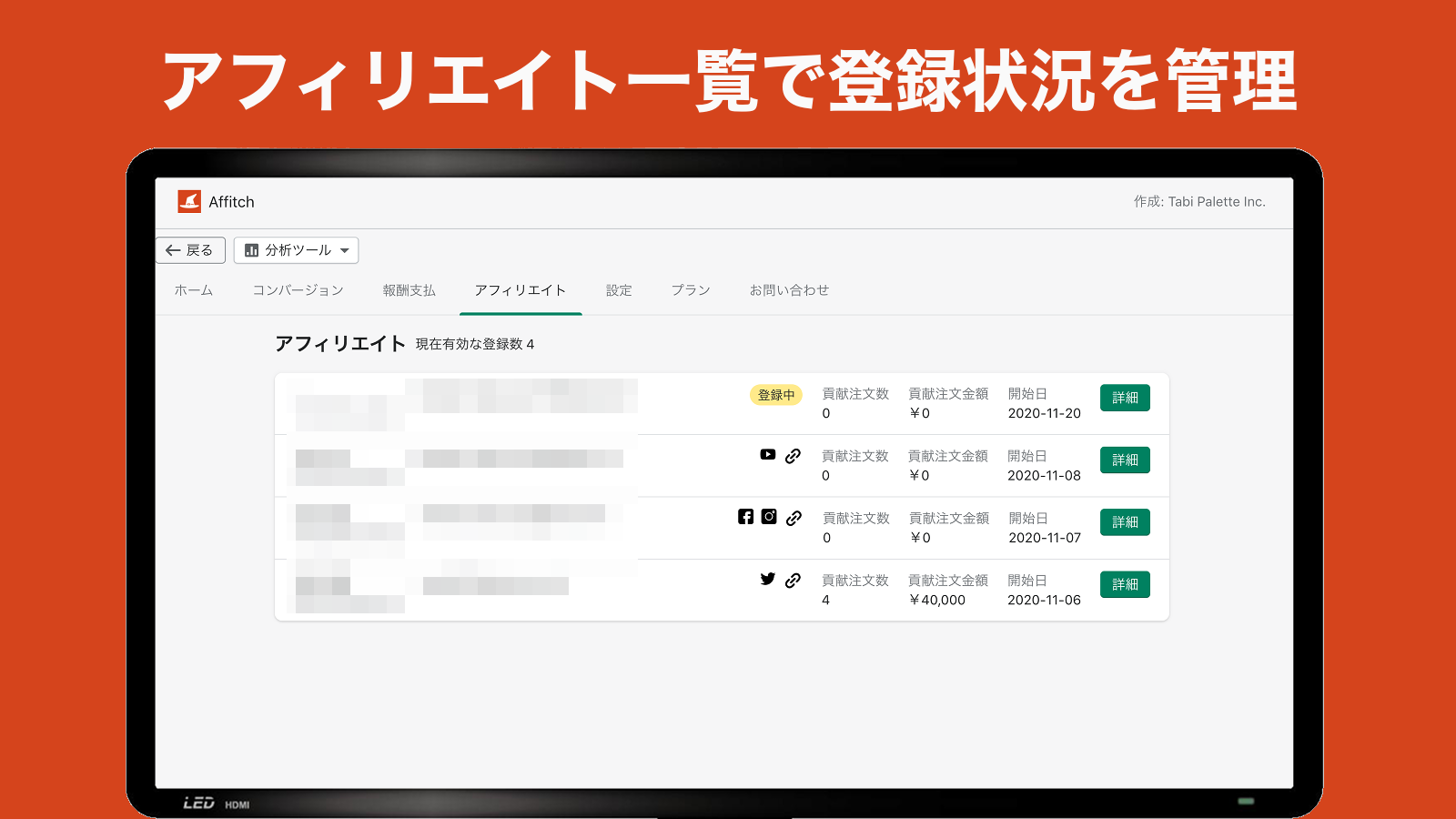Click the bar chart icon inside 分析ツール button

pos(252,249)
